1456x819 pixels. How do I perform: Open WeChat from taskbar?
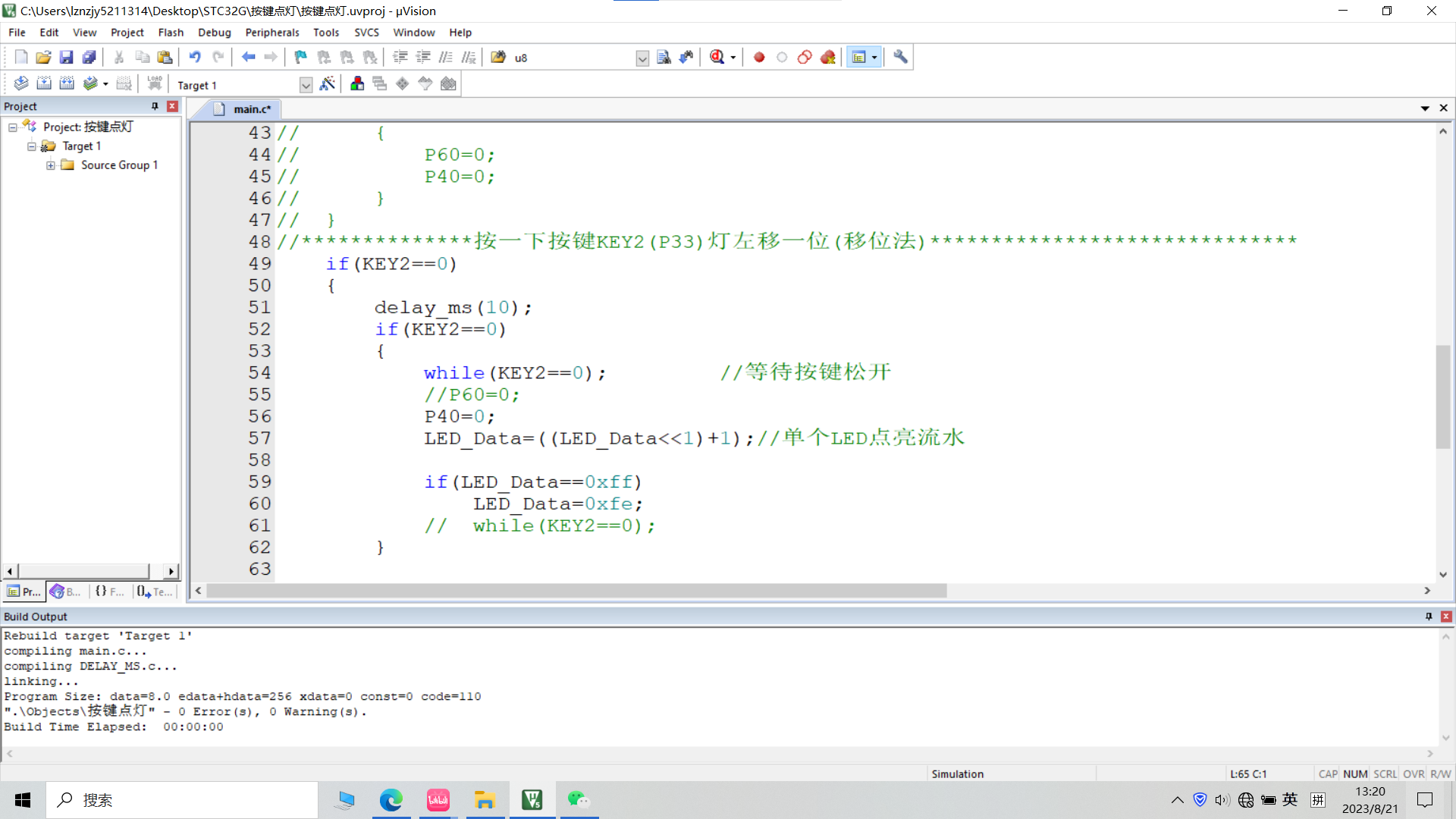(579, 800)
